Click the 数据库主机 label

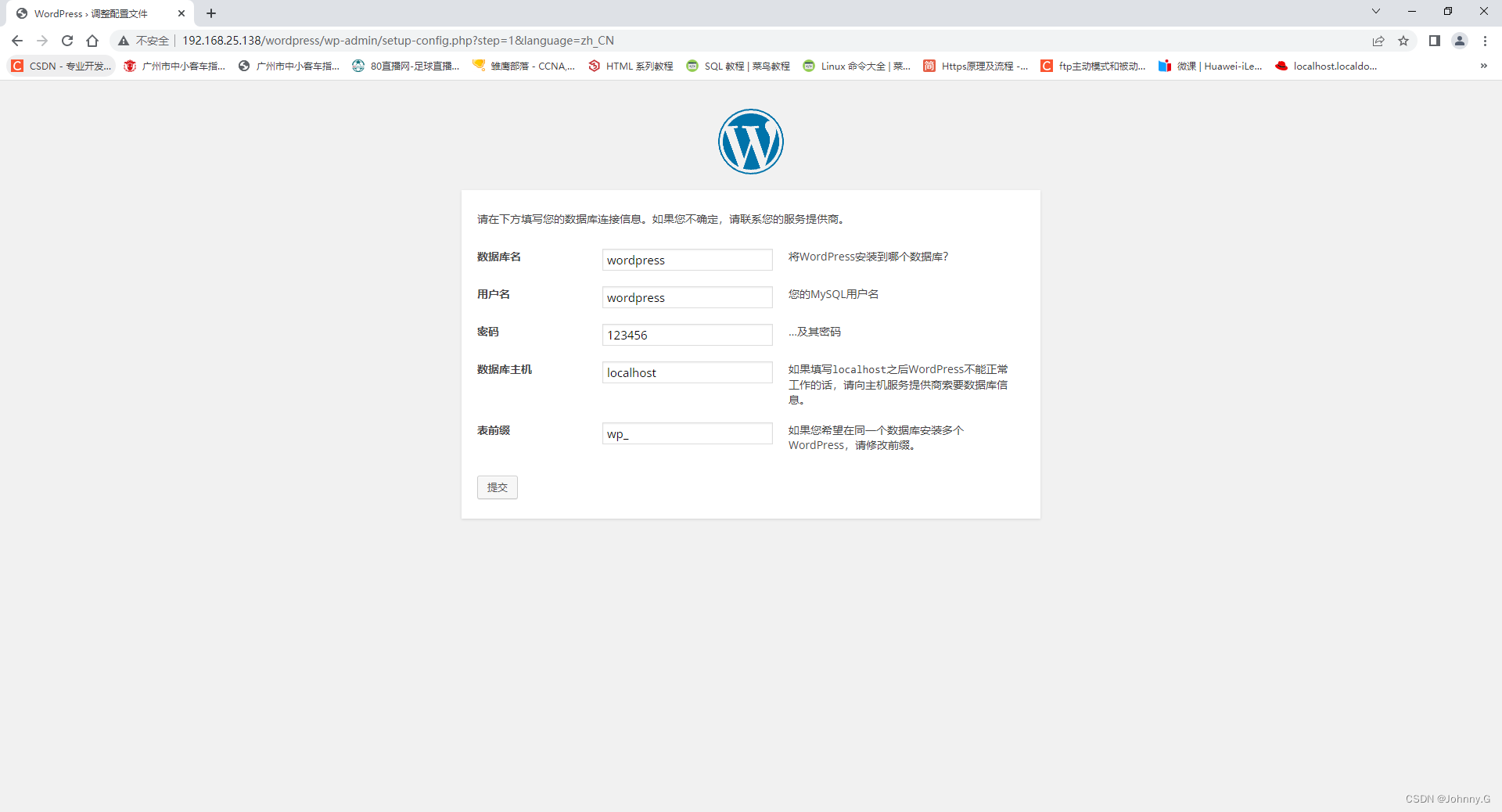[505, 369]
